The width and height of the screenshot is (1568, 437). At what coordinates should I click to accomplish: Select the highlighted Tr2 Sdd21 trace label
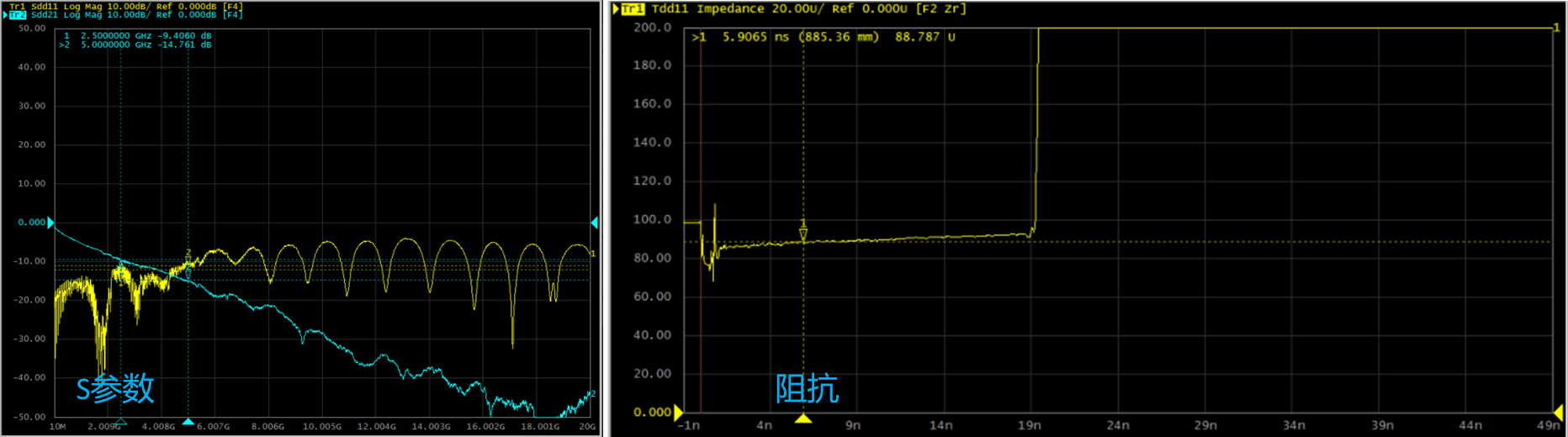pos(126,15)
